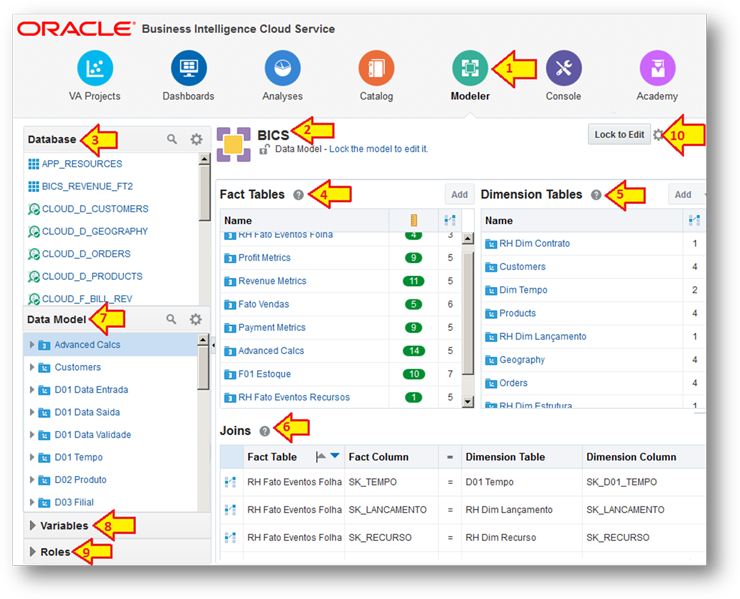Expand Advanced Calcs in Data Model tree

[x=32, y=345]
